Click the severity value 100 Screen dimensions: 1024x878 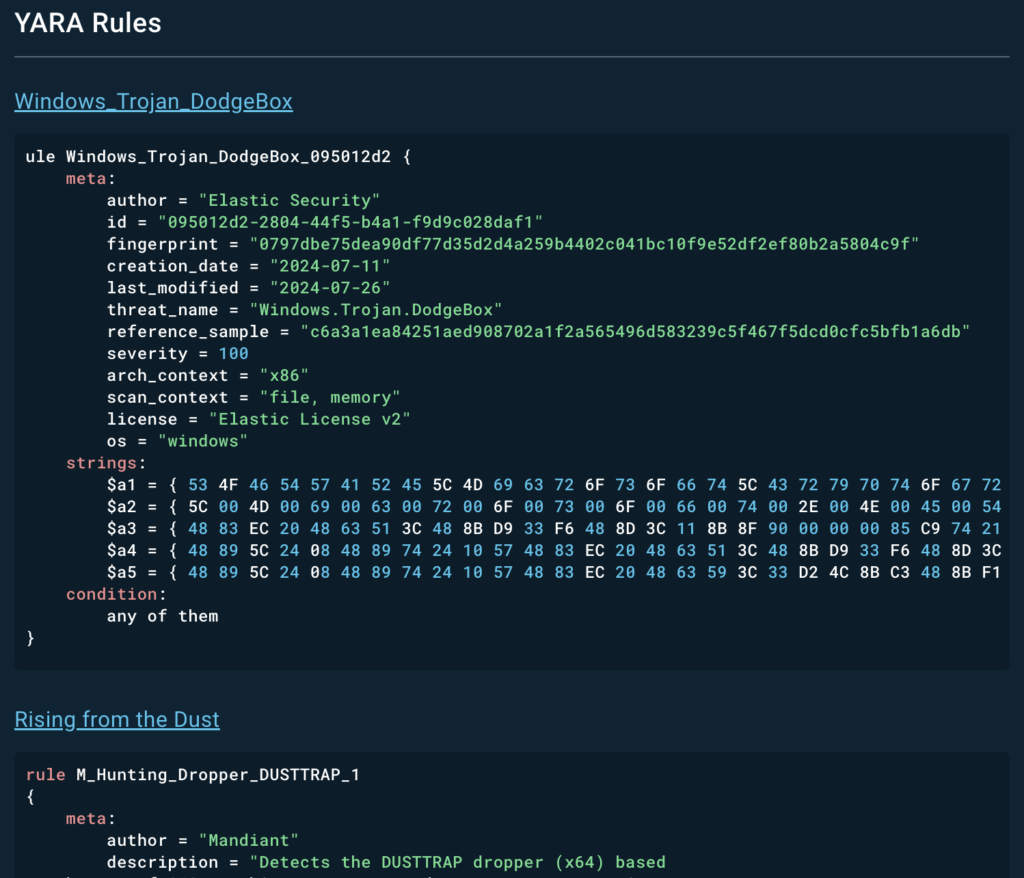(x=233, y=353)
